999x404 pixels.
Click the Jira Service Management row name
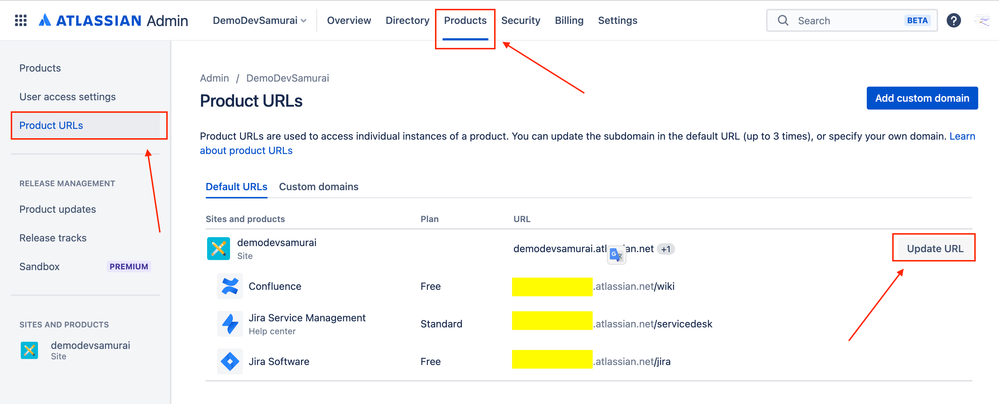[x=307, y=317]
